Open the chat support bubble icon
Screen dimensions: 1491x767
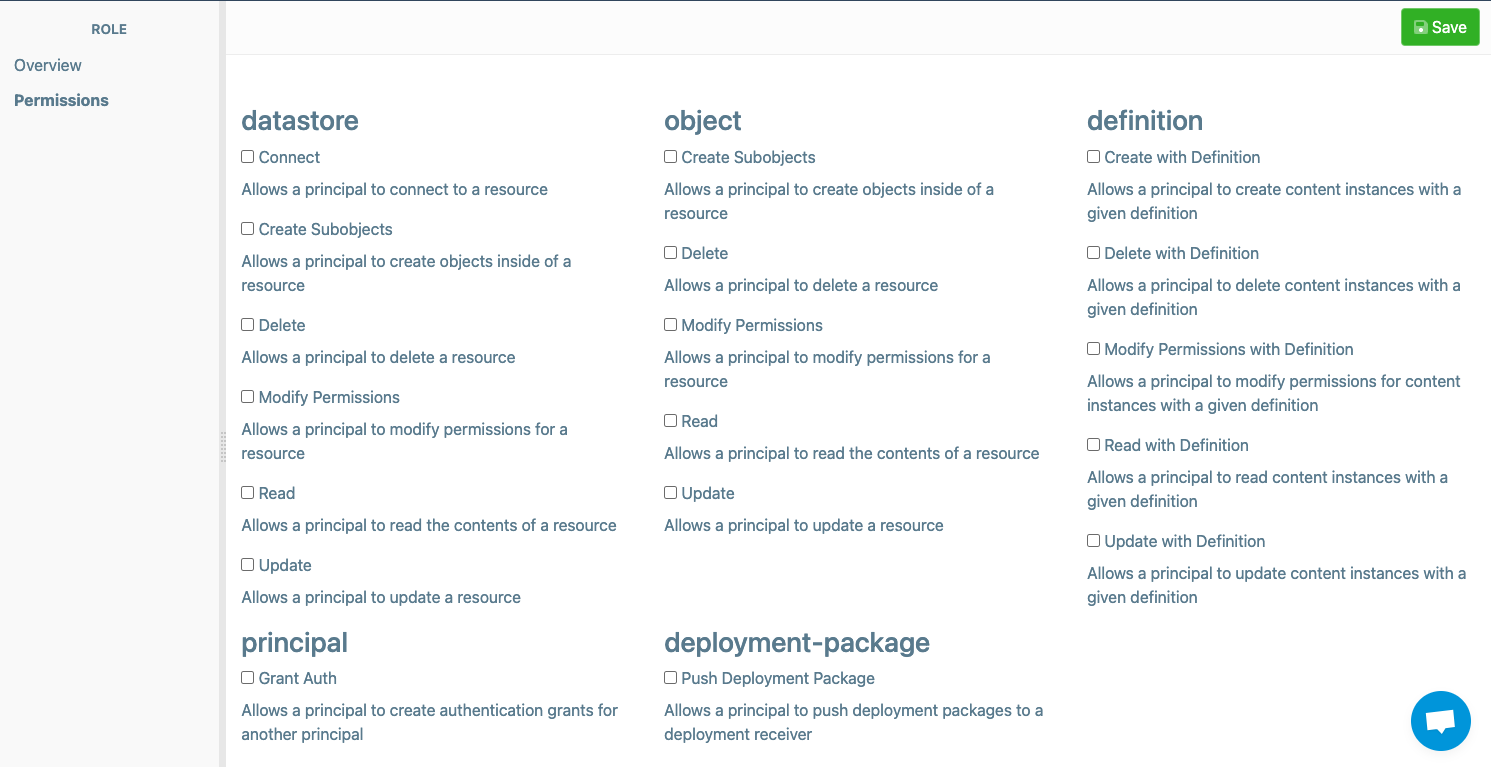tap(1440, 721)
